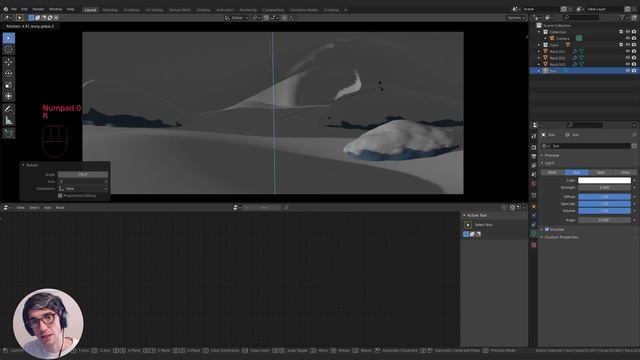Toggle the Shadow checkbox

pyautogui.click(x=547, y=229)
